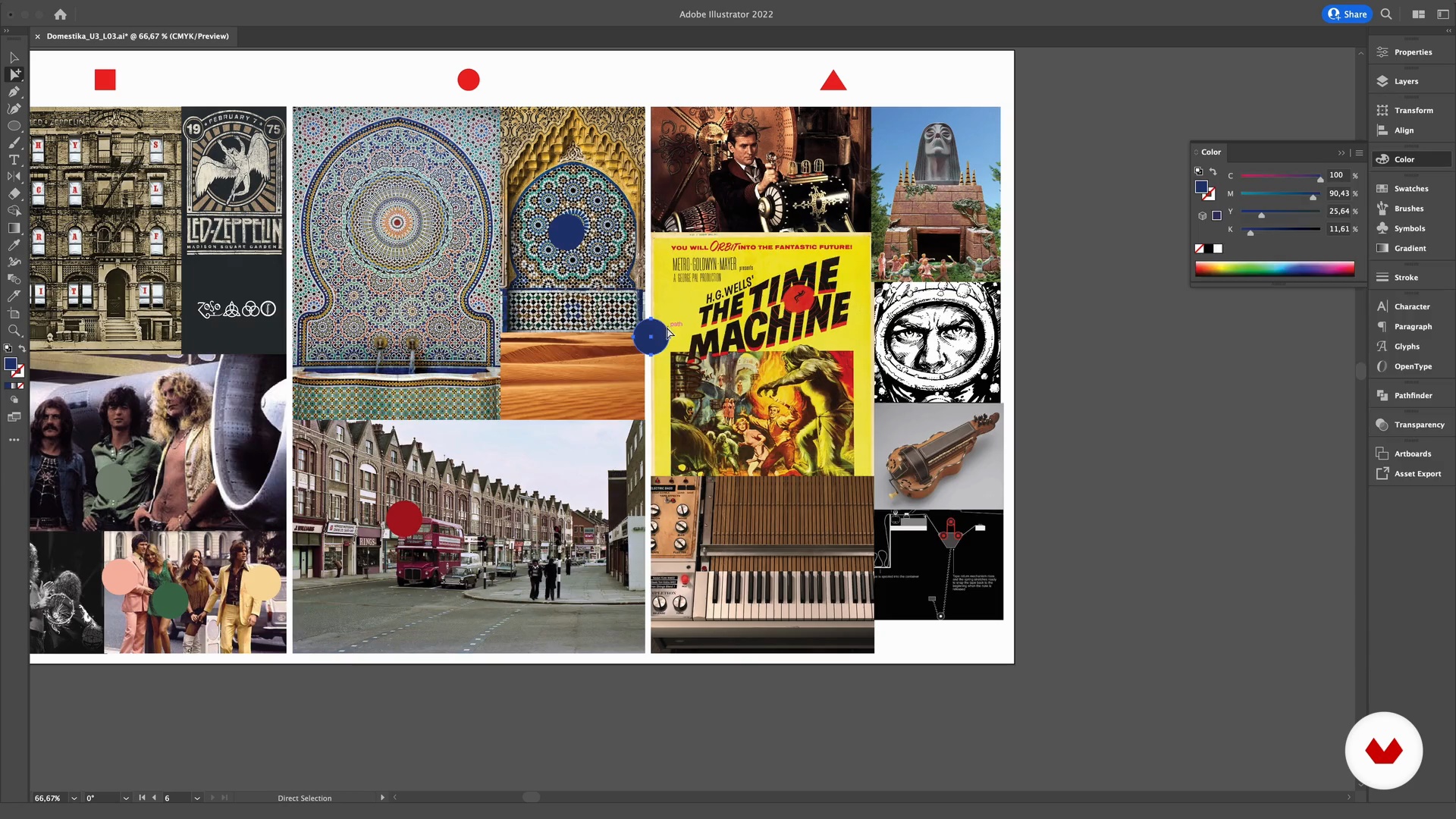Go to the first artboard button

click(x=142, y=798)
